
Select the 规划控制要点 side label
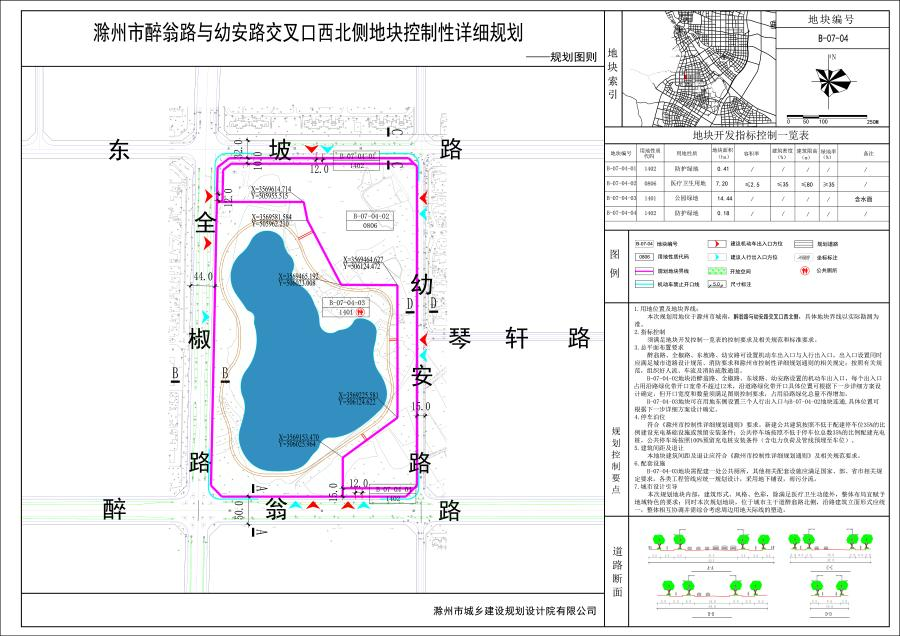pos(615,459)
